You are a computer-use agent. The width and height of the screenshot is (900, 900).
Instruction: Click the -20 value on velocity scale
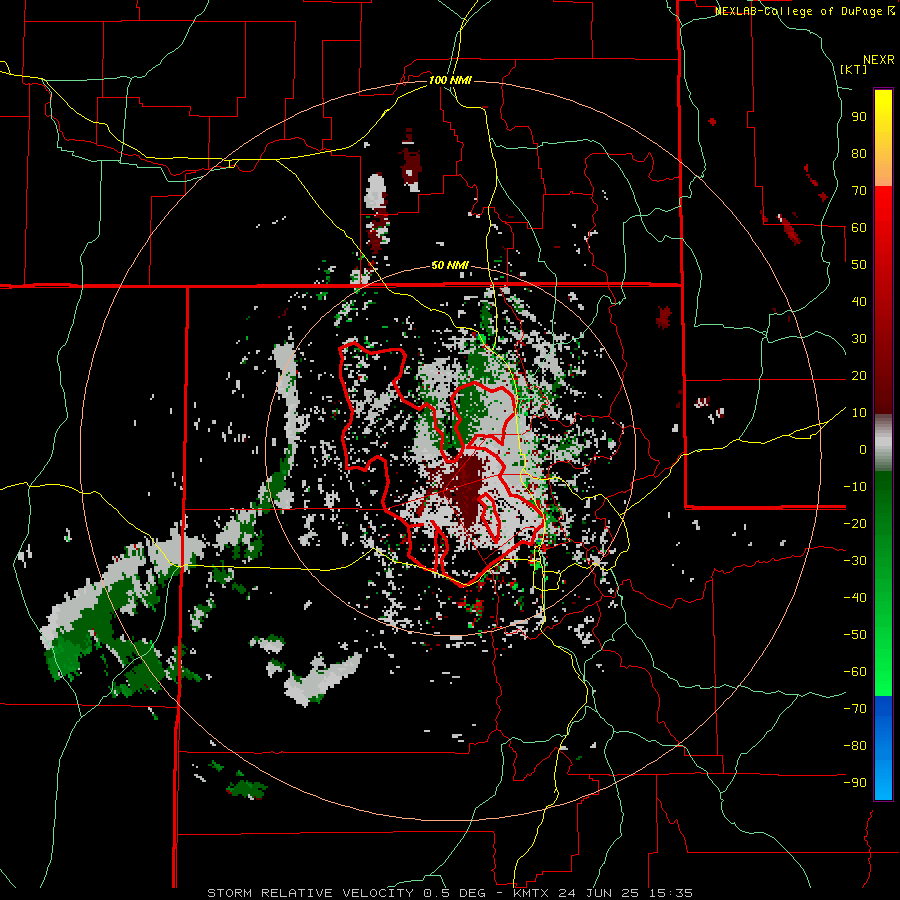pos(855,523)
